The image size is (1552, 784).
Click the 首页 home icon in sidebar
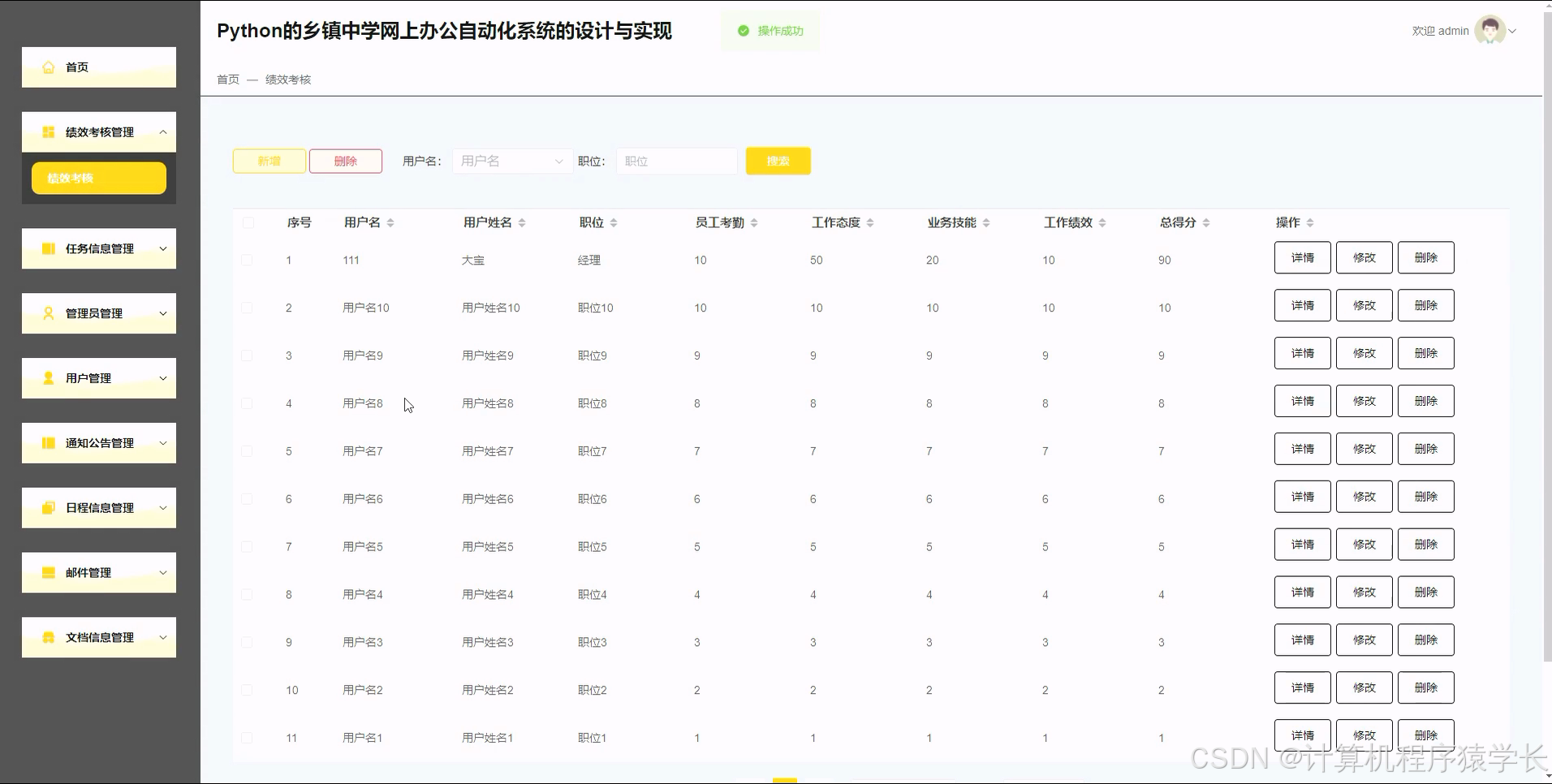tap(49, 67)
